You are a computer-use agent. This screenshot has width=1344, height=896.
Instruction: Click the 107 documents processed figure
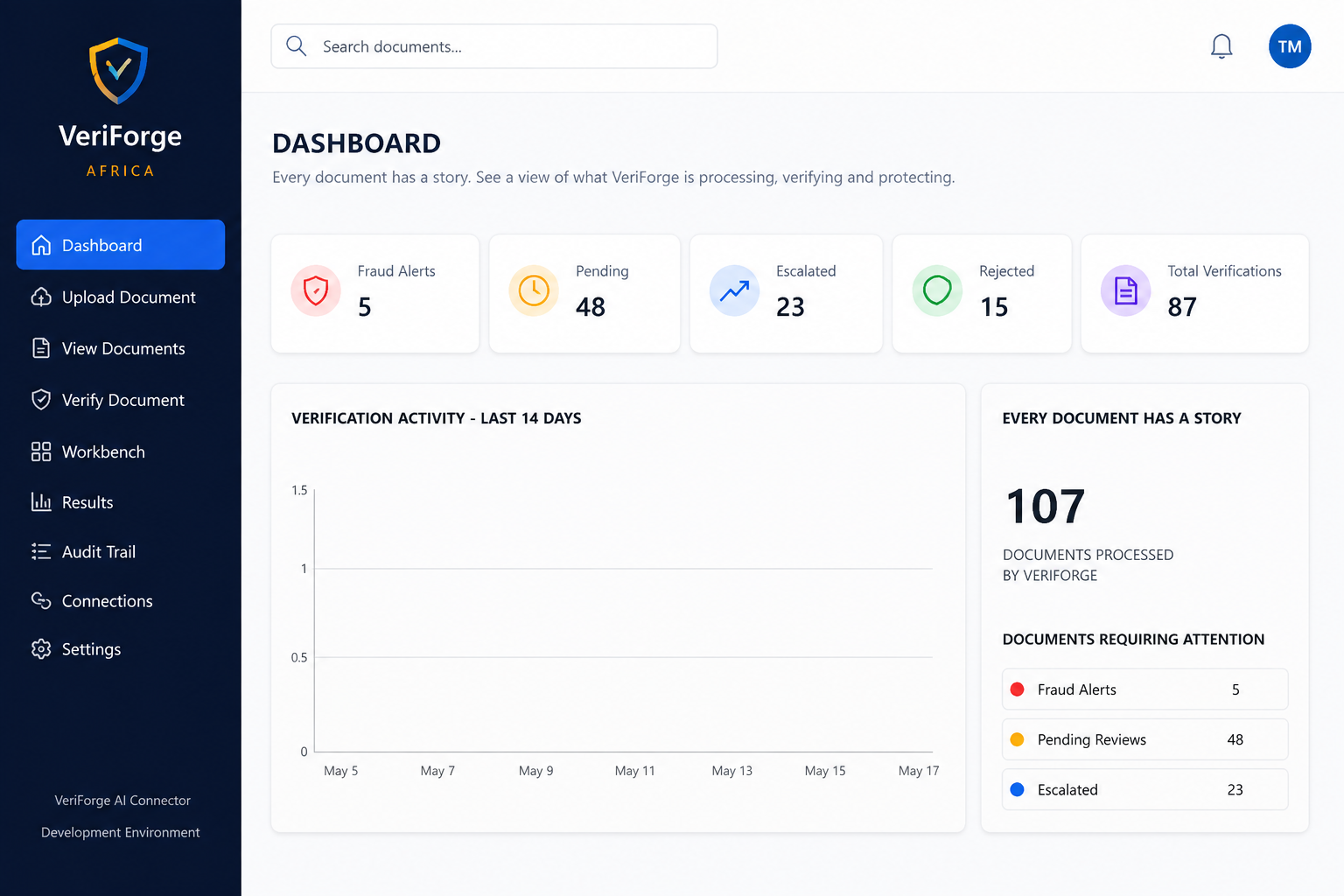click(1046, 507)
